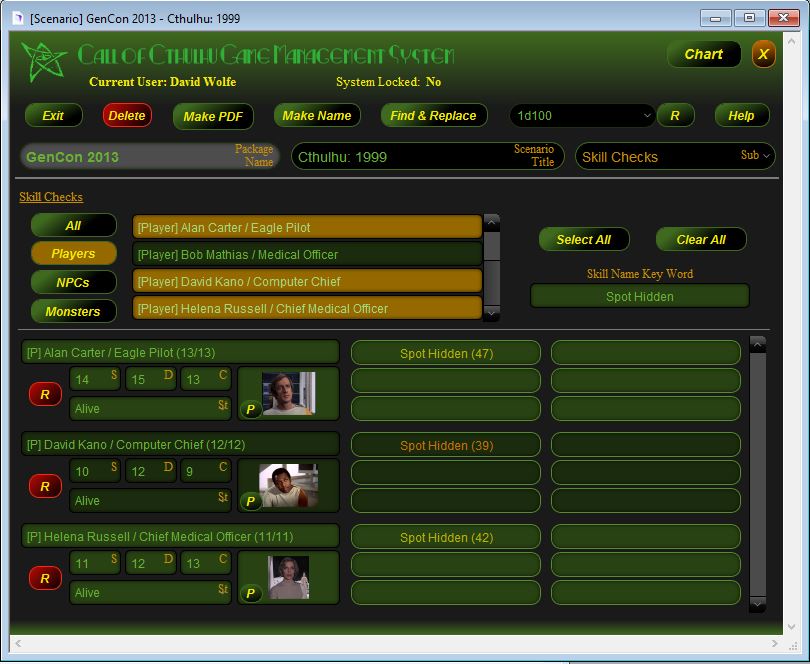Open Find & Replace
The image size is (810, 664).
pos(433,115)
